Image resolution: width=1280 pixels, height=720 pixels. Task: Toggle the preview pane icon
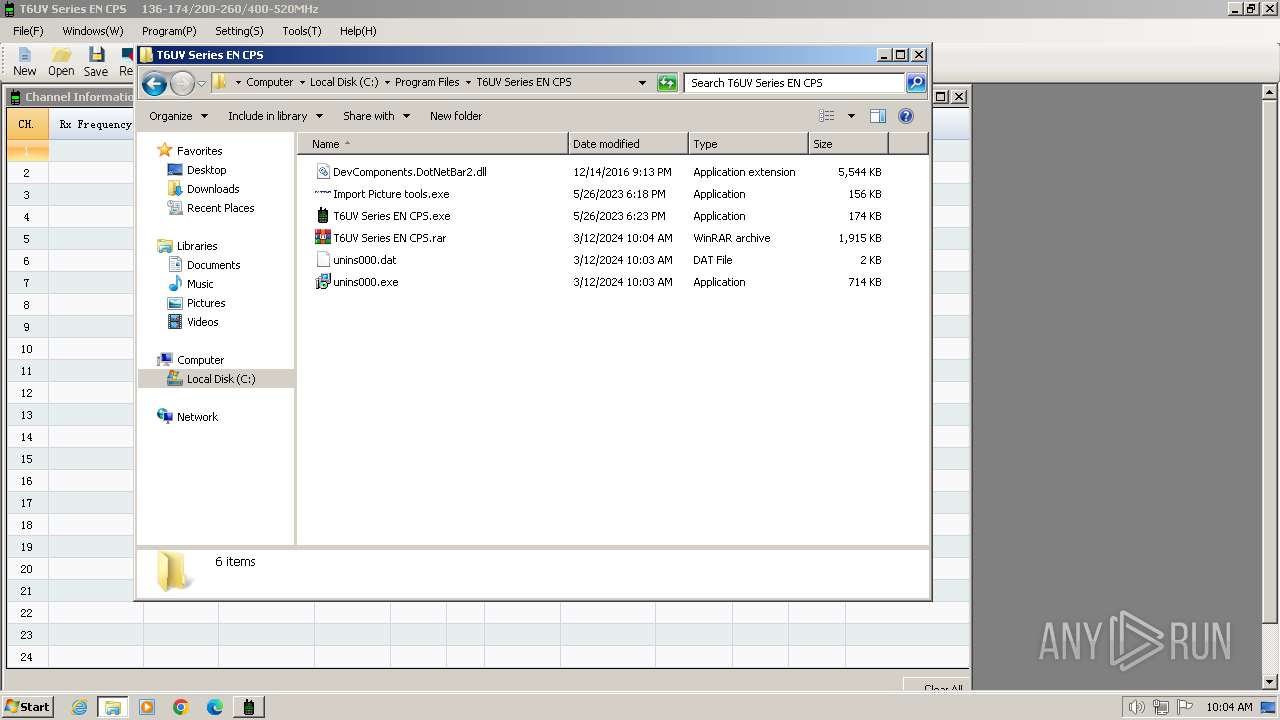(x=877, y=116)
